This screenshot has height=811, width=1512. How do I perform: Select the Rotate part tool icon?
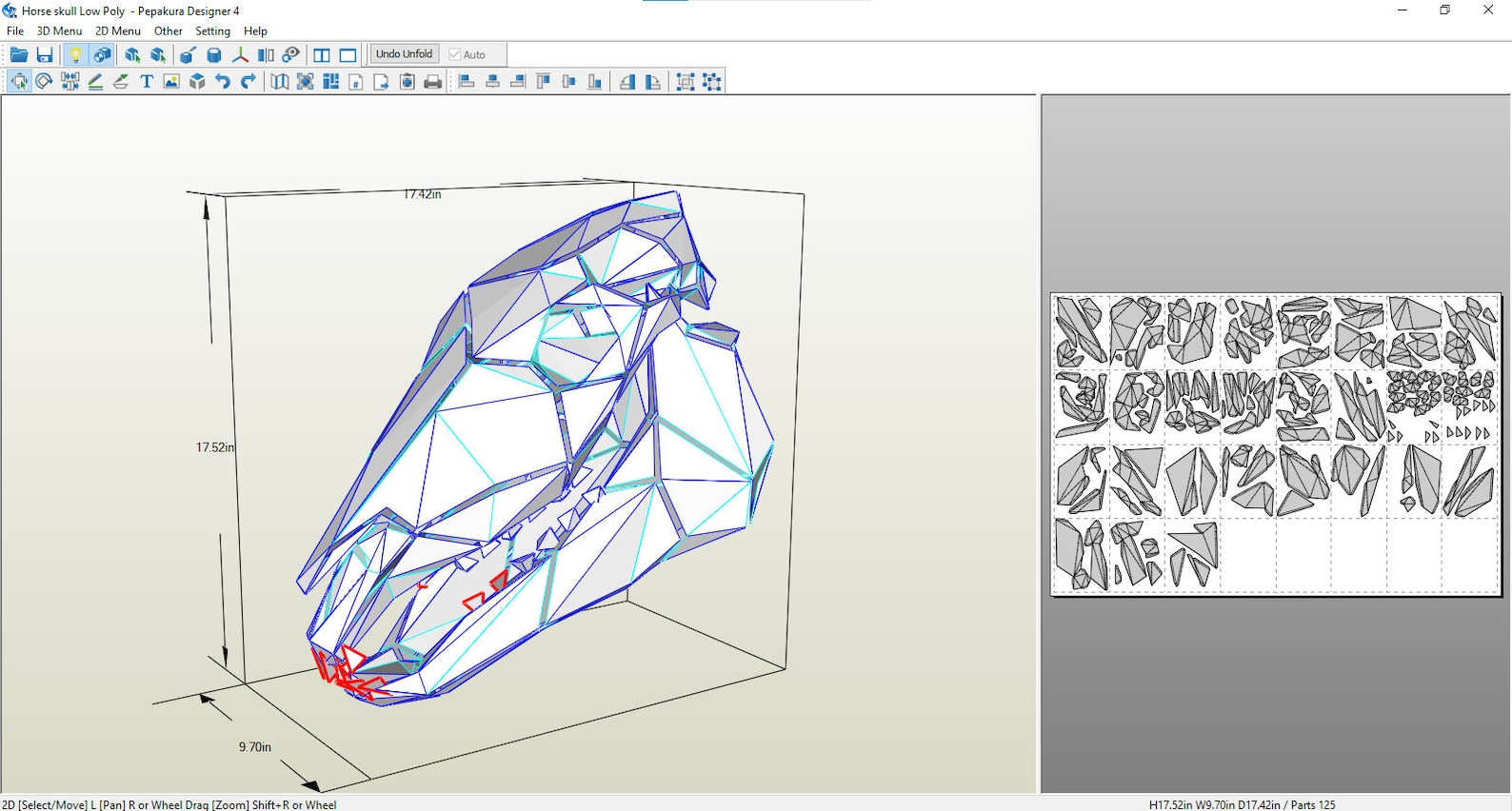(44, 82)
